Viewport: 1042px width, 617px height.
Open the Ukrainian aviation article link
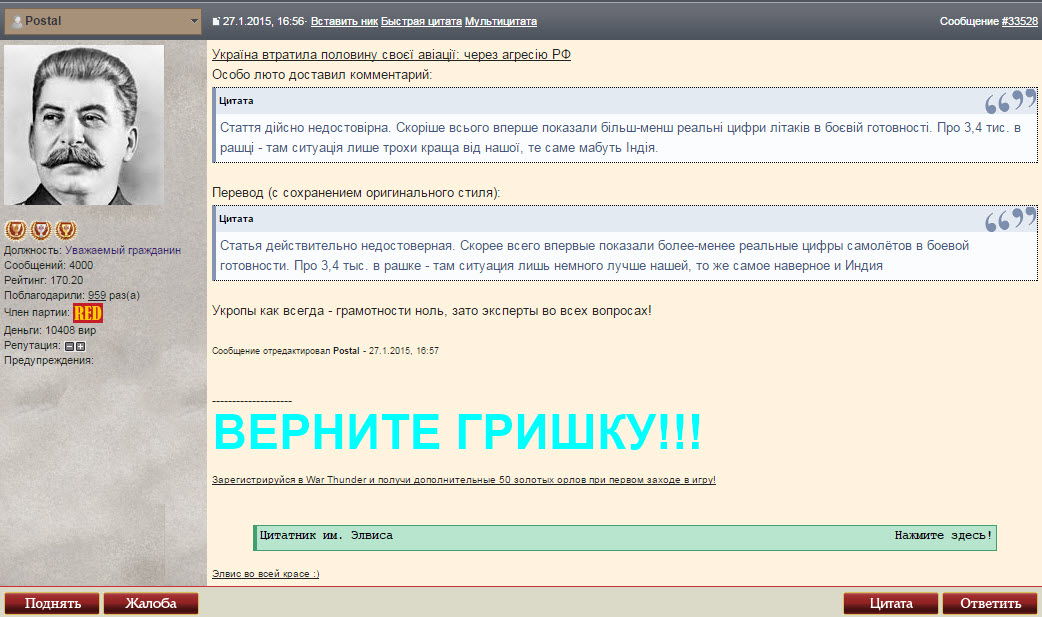pos(391,55)
